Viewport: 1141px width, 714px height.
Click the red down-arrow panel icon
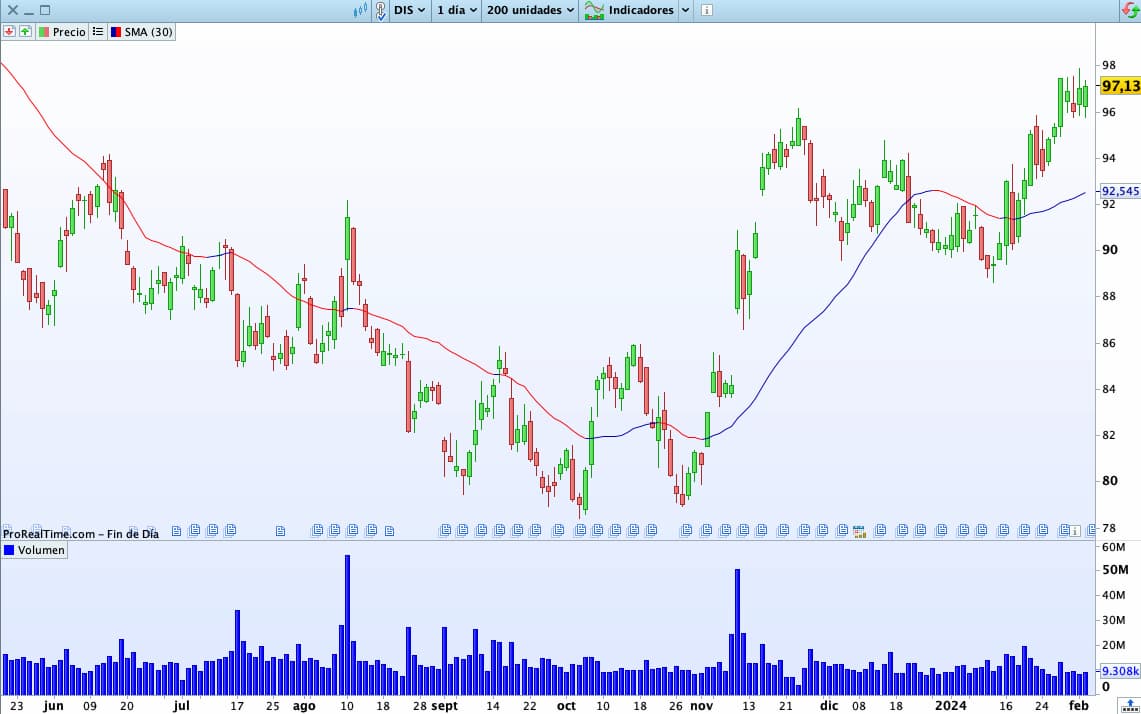tap(9, 32)
